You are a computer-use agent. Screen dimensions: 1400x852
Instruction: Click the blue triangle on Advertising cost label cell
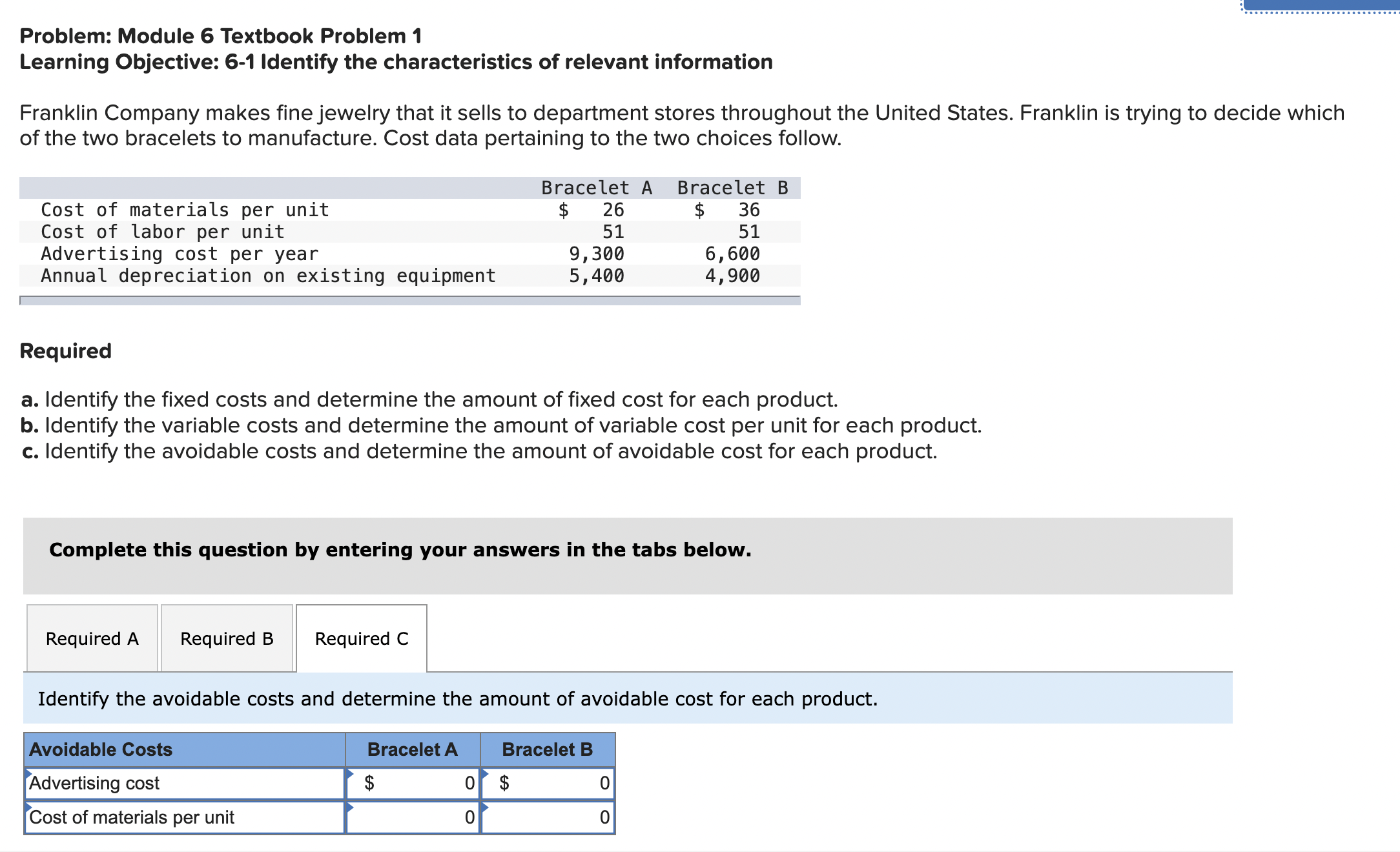pos(27,773)
